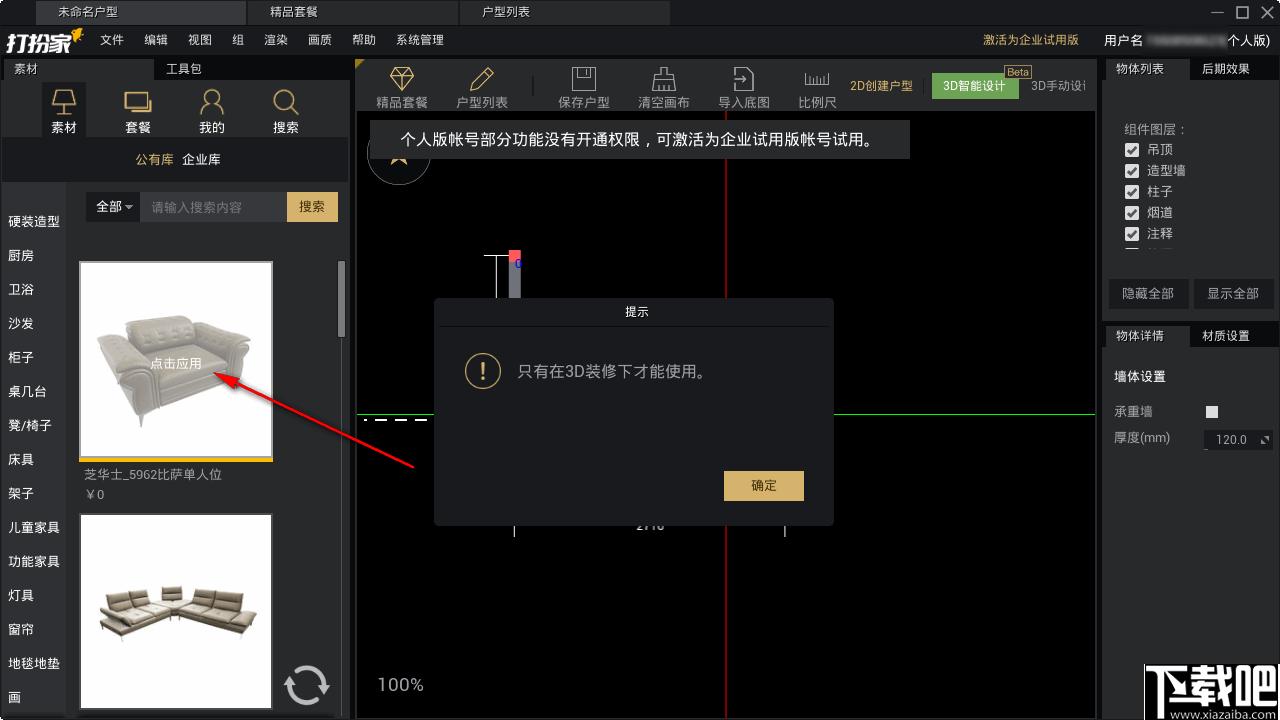1280x720 pixels.
Task: Click 隐藏全部 button
Action: coord(1148,294)
